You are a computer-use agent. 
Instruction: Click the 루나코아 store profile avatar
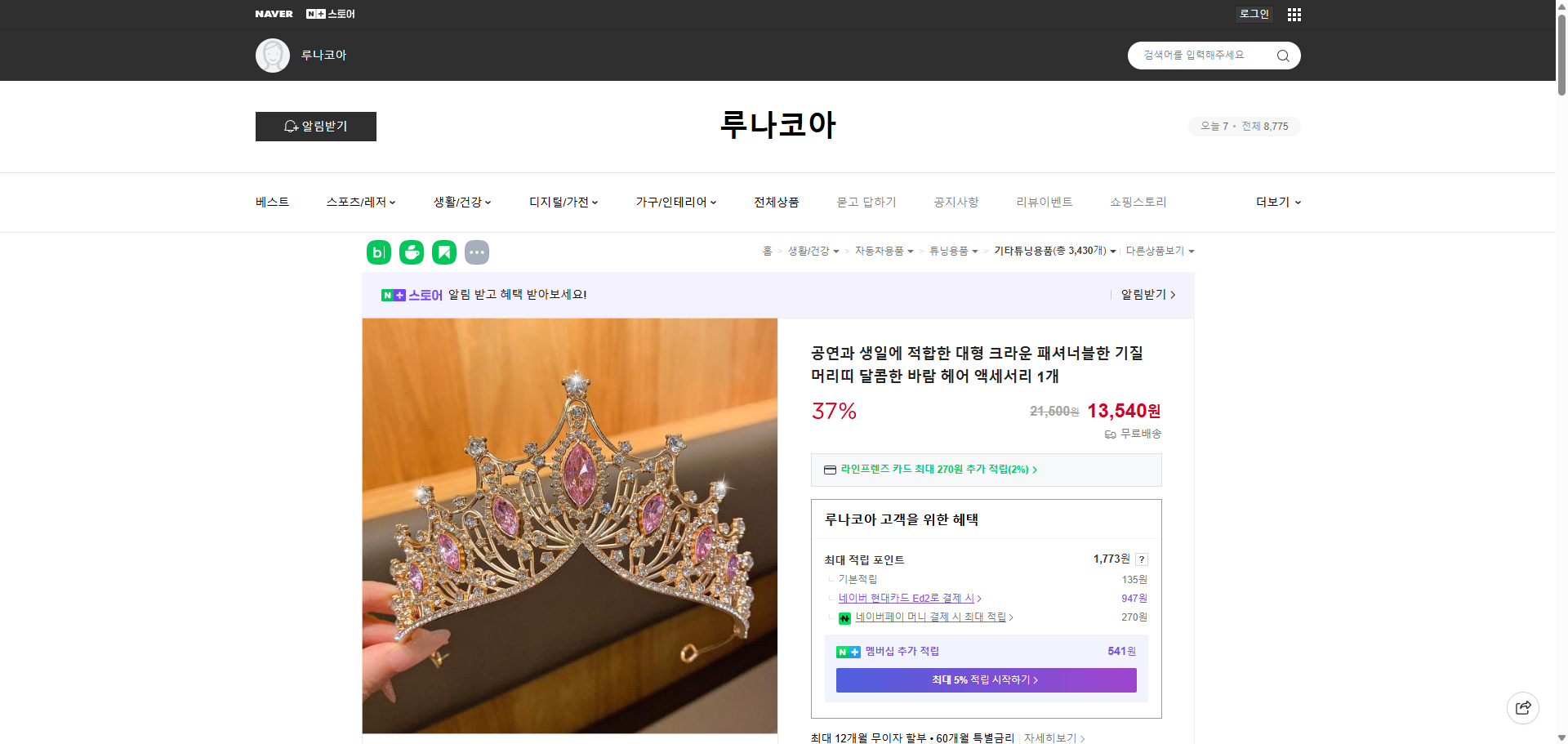(x=273, y=55)
